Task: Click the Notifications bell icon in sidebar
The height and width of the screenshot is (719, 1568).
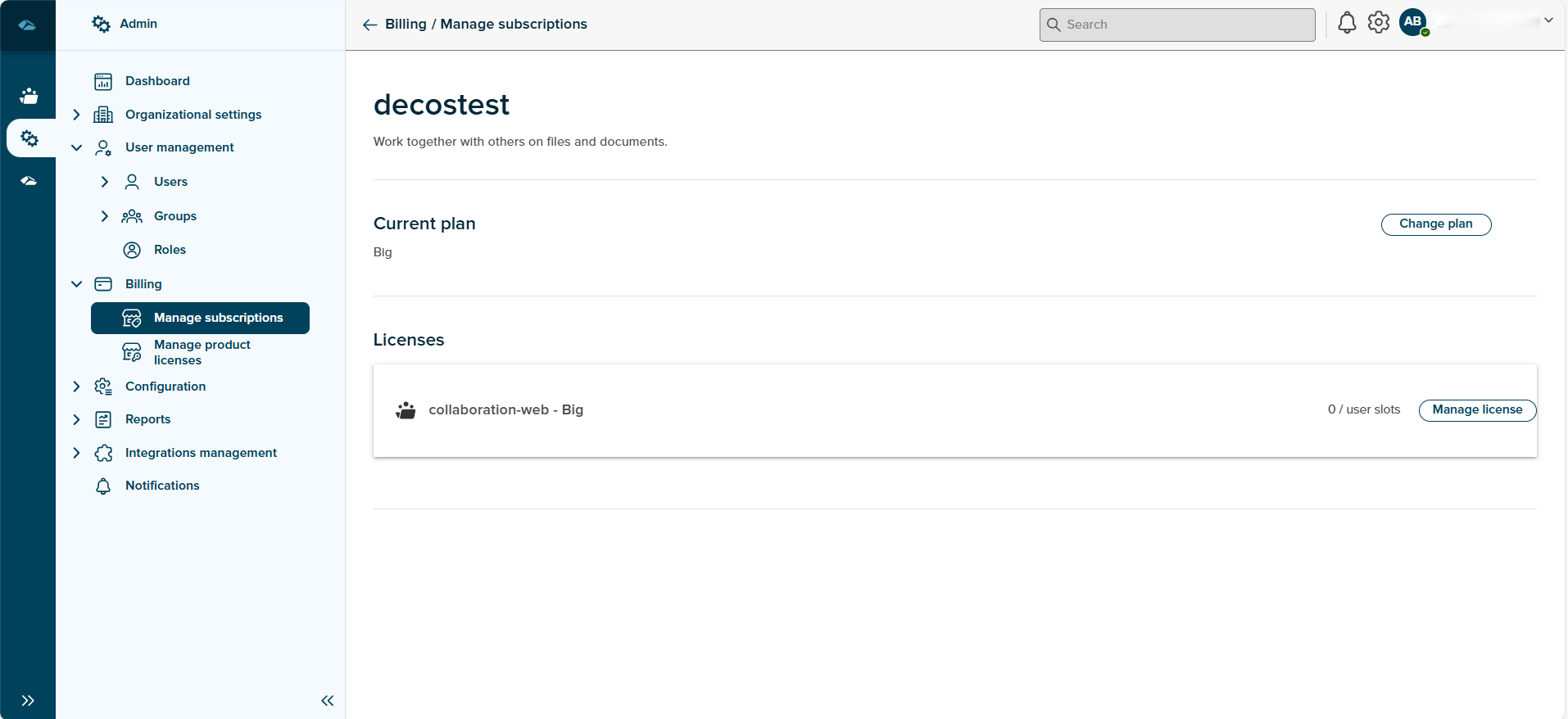Action: pos(103,486)
